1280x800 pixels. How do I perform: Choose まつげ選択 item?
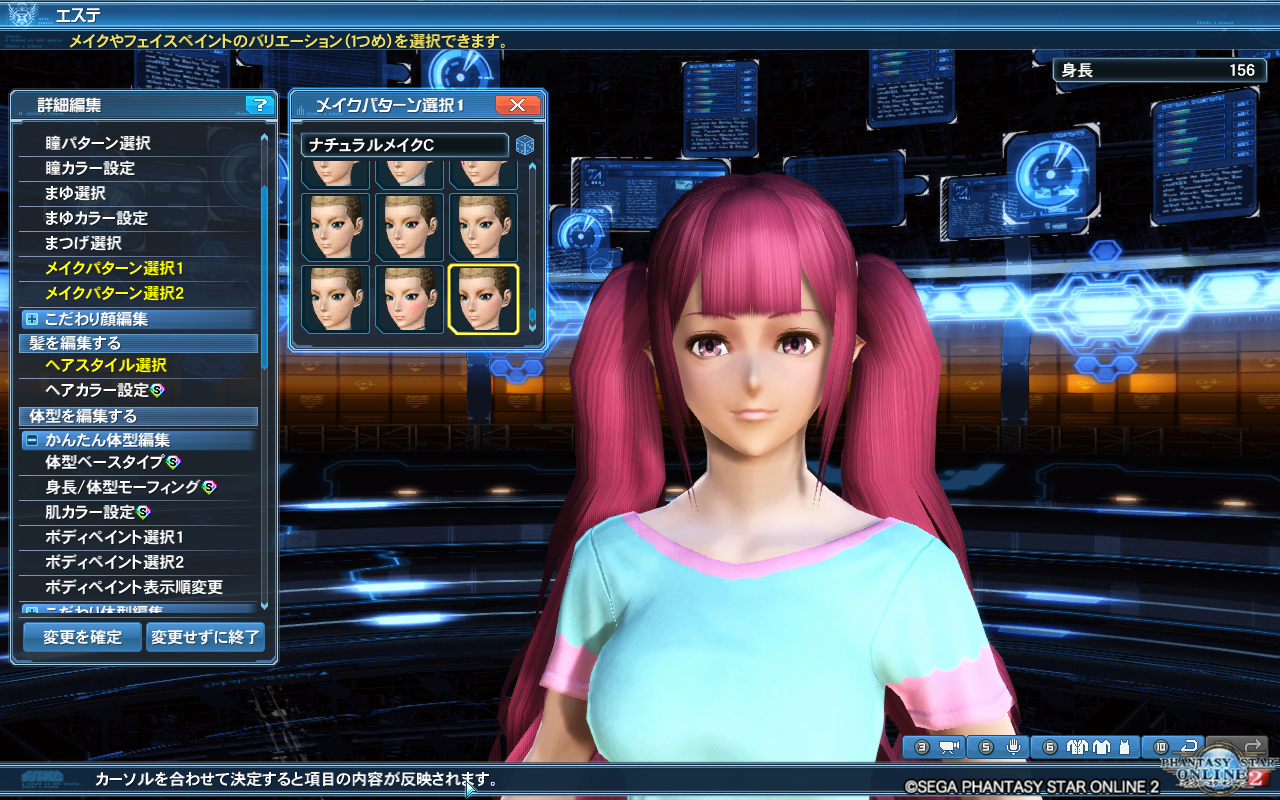pos(138,243)
